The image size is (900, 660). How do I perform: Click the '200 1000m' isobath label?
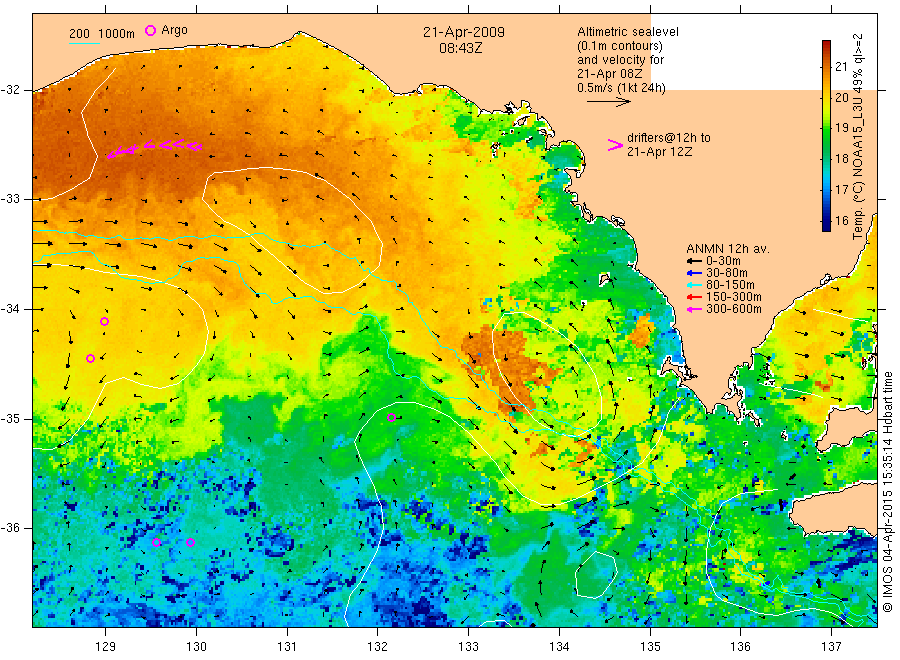[102, 34]
